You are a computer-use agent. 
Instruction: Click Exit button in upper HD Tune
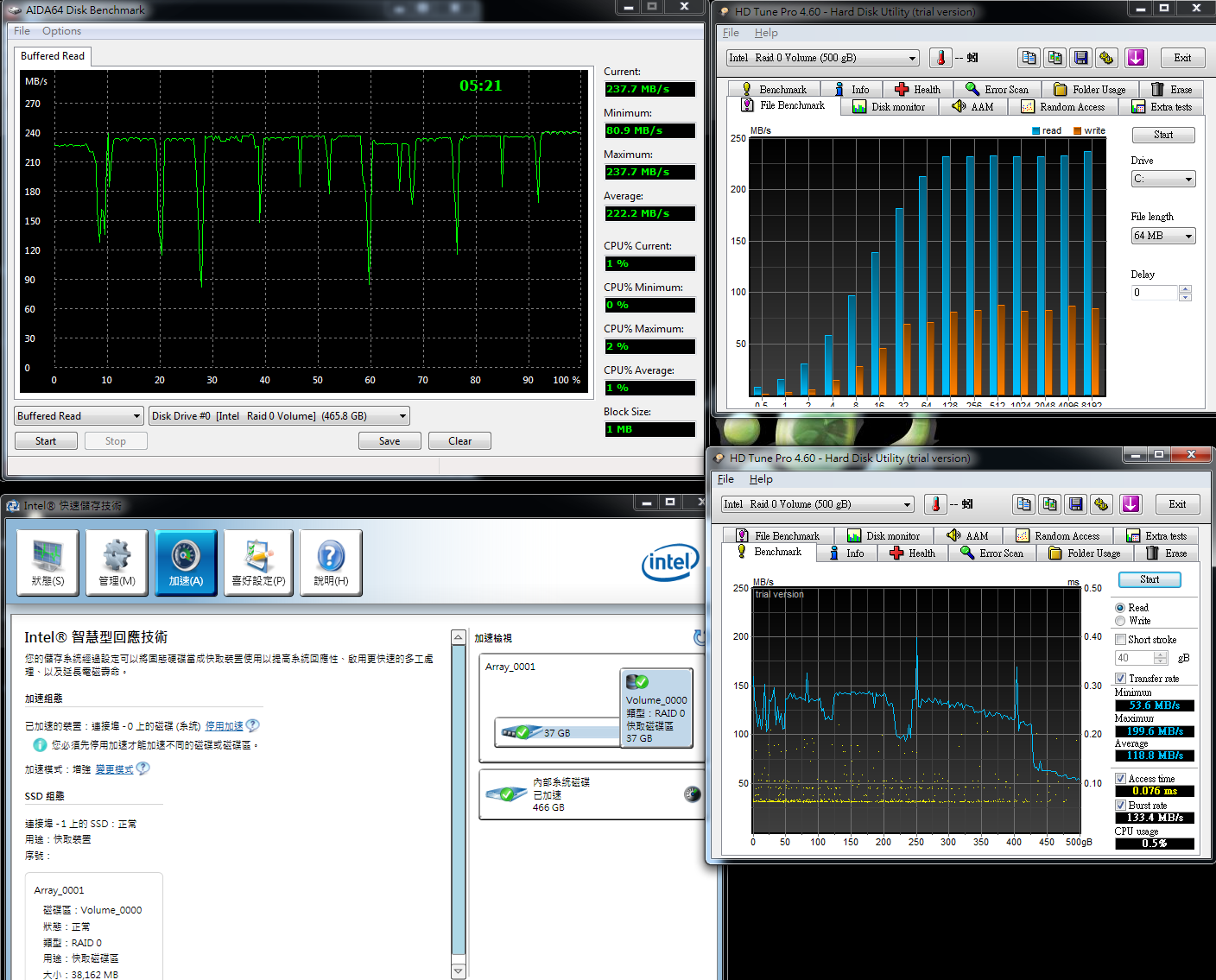pos(1182,58)
